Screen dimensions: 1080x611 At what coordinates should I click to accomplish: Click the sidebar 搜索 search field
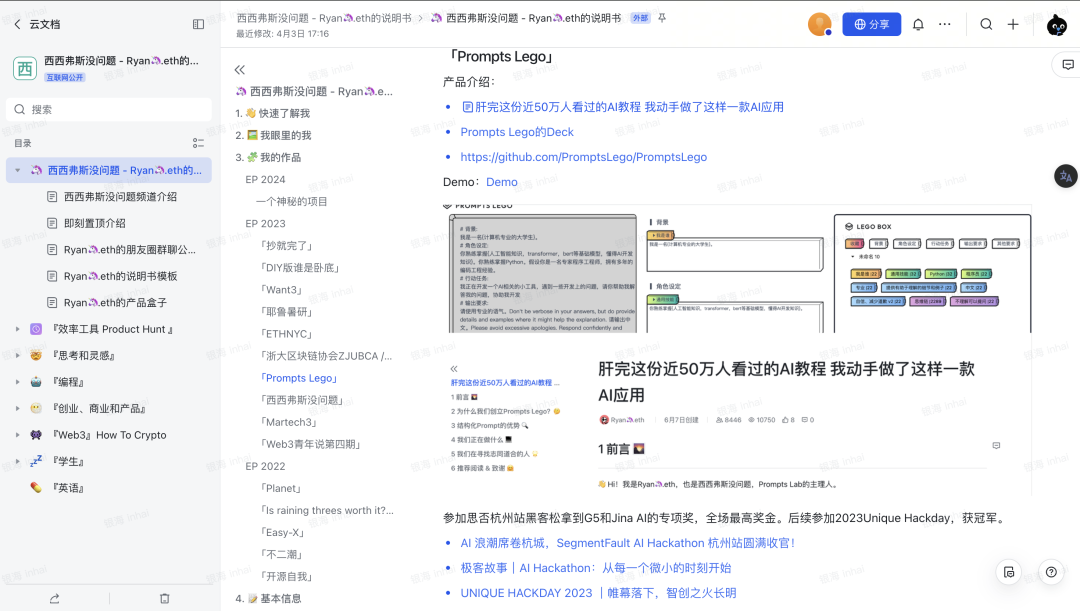click(110, 110)
